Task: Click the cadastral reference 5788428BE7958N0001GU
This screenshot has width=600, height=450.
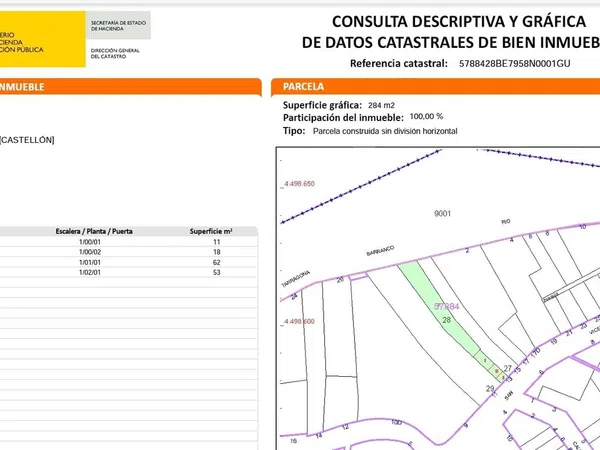Action: [x=514, y=64]
